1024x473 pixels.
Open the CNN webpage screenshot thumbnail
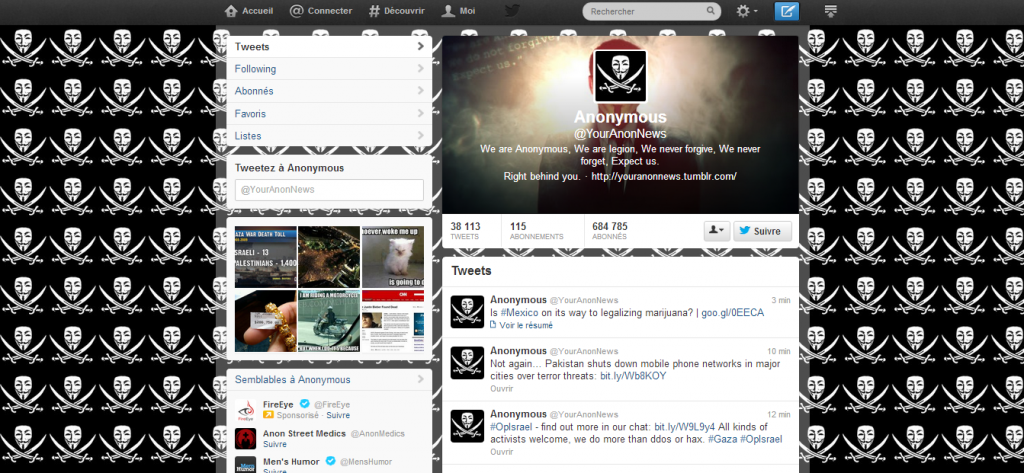pos(392,321)
